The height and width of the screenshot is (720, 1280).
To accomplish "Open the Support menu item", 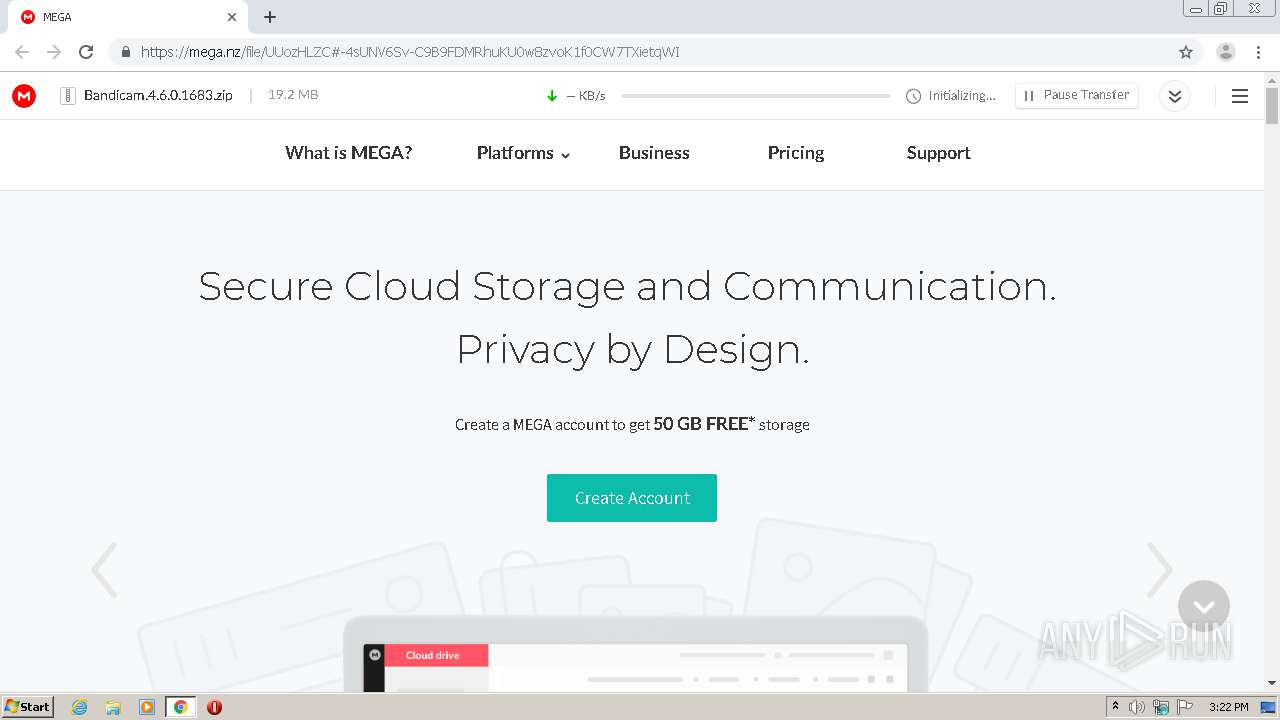I will tap(938, 153).
